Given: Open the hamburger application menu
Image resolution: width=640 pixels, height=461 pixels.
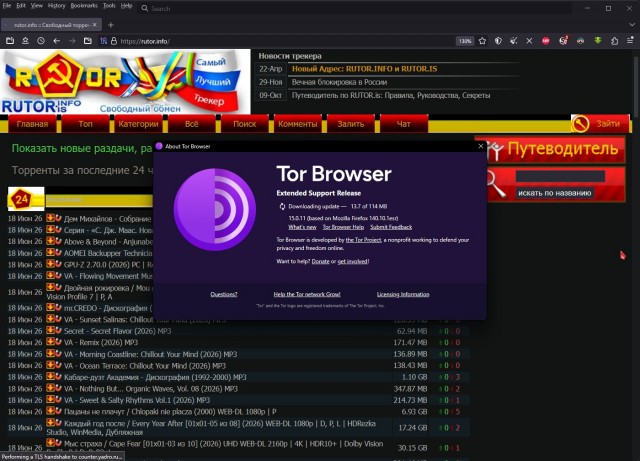Looking at the screenshot, I should click(630, 40).
